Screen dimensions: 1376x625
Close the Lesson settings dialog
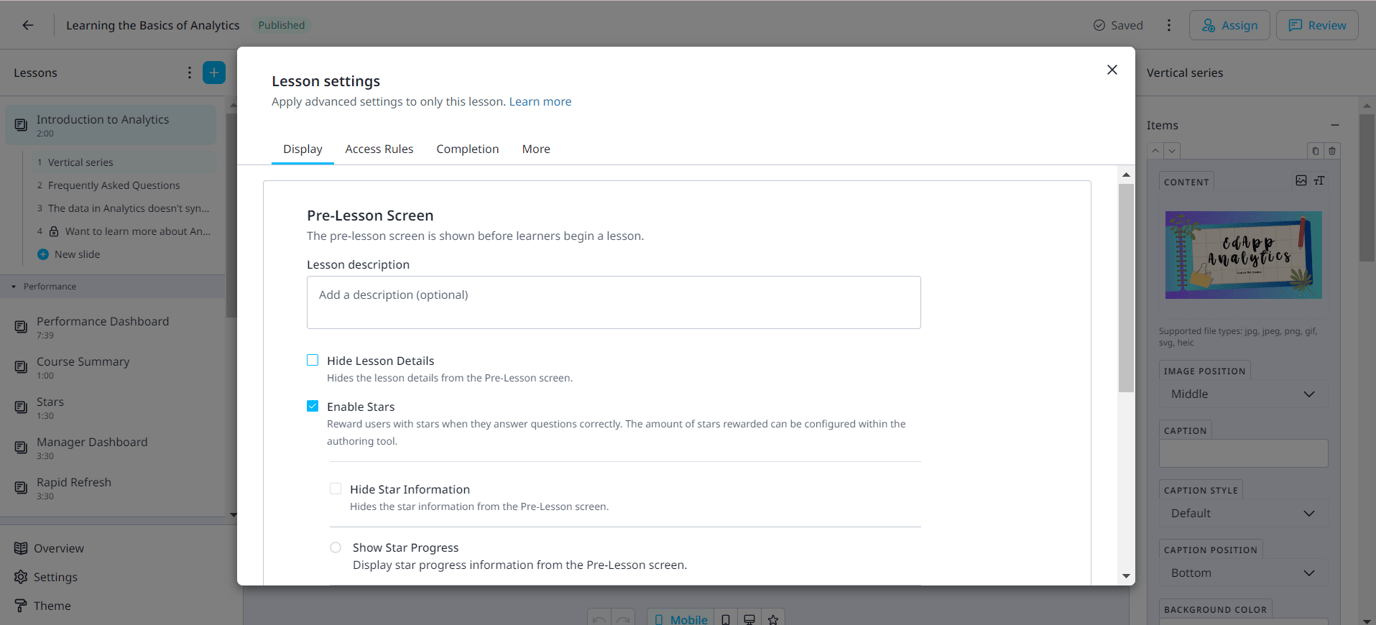1112,70
